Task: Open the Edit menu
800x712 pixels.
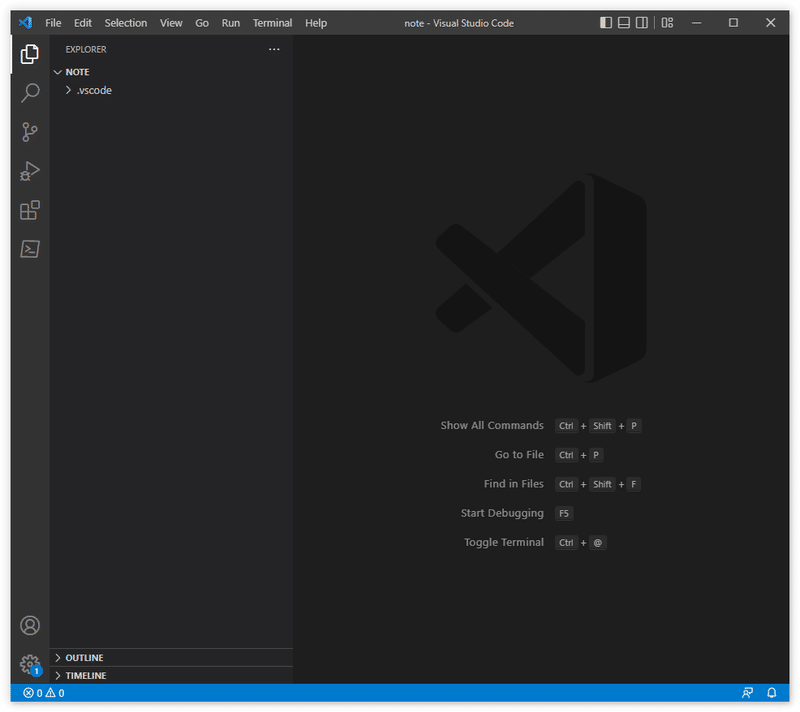Action: point(83,23)
